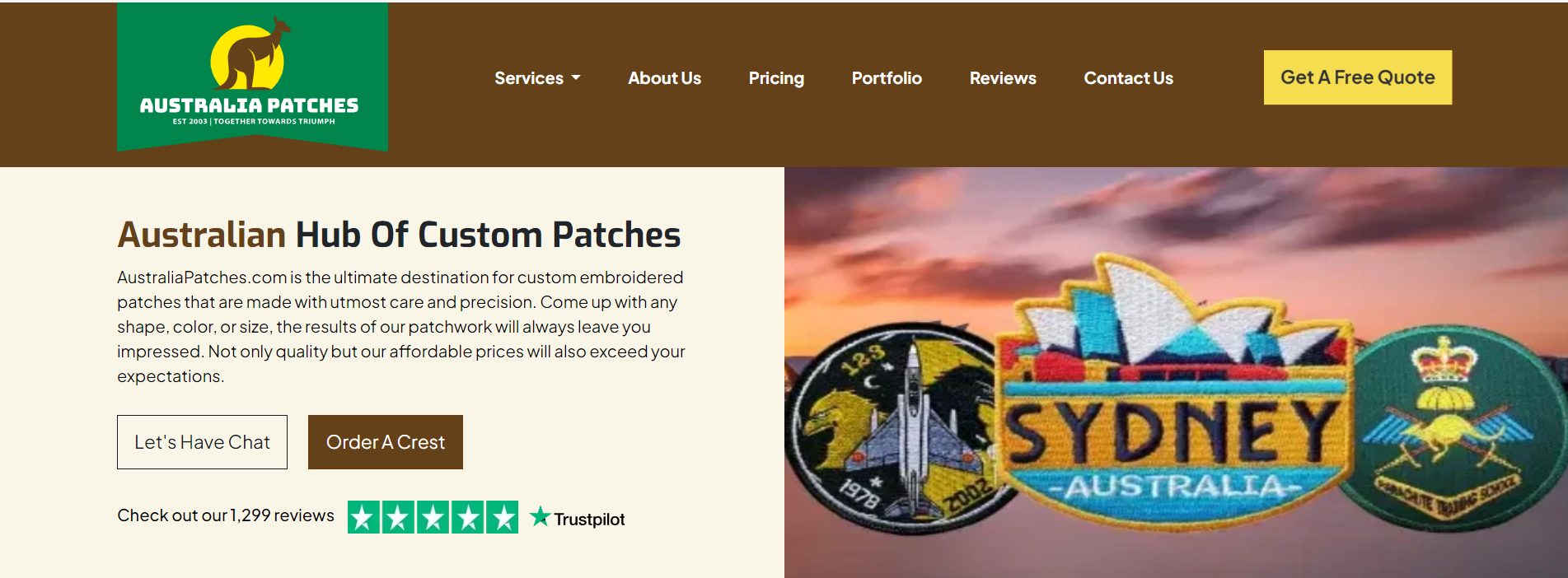The width and height of the screenshot is (1568, 578).
Task: Open the Reviews page
Action: point(1003,78)
